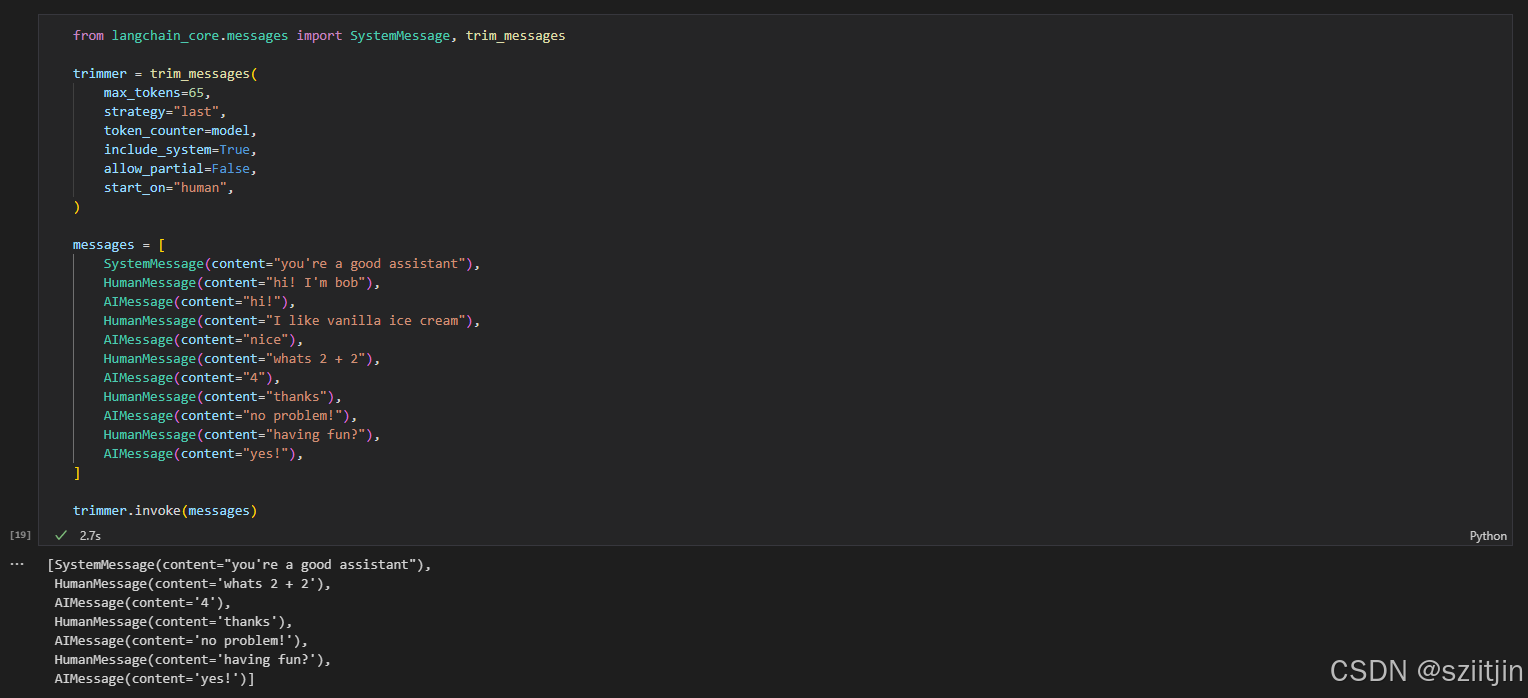Click the include_system True value
1528x698 pixels.
pyautogui.click(x=234, y=150)
